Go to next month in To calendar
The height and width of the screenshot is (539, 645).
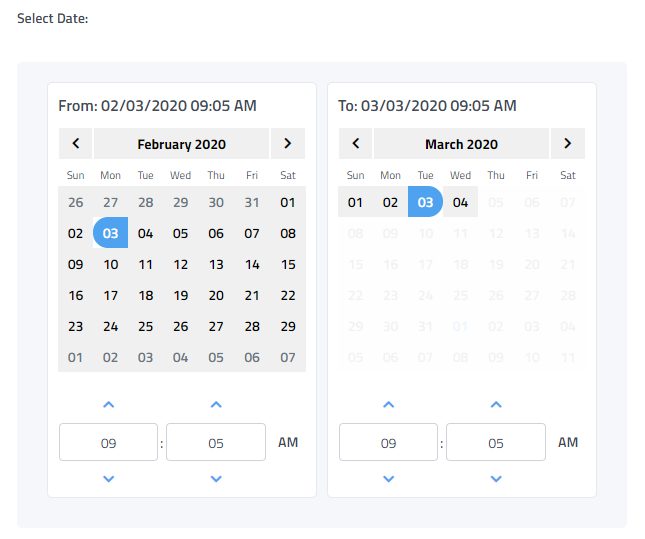(x=568, y=144)
